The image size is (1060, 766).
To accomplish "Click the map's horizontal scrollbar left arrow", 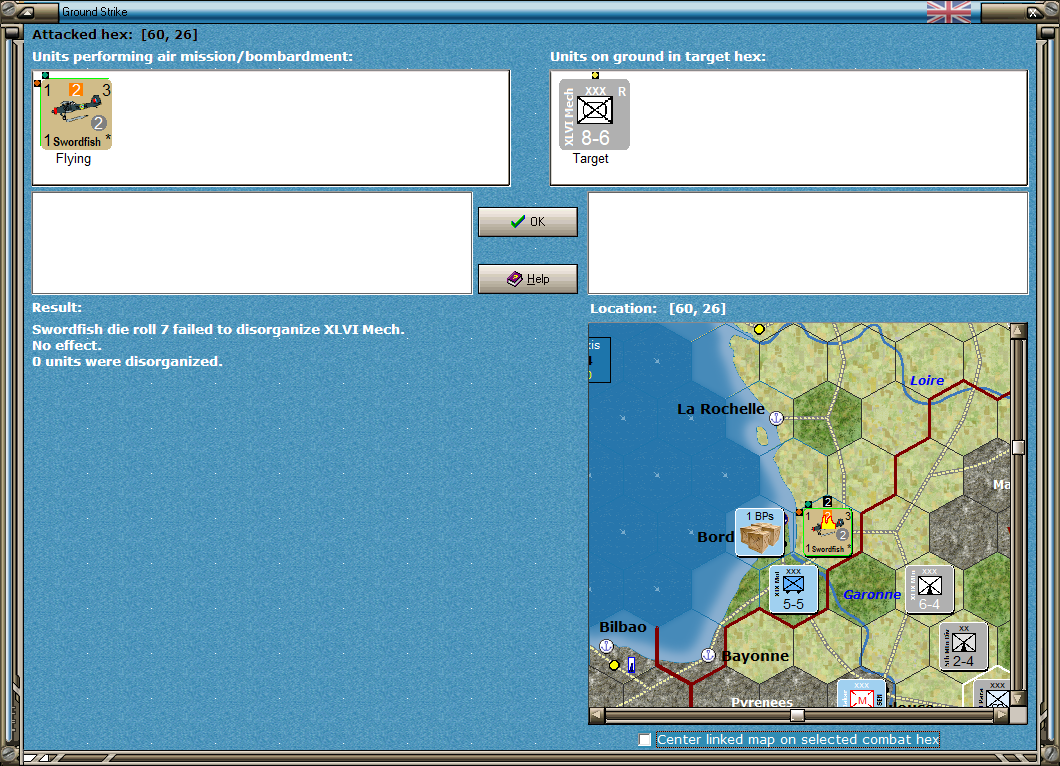I will [596, 715].
